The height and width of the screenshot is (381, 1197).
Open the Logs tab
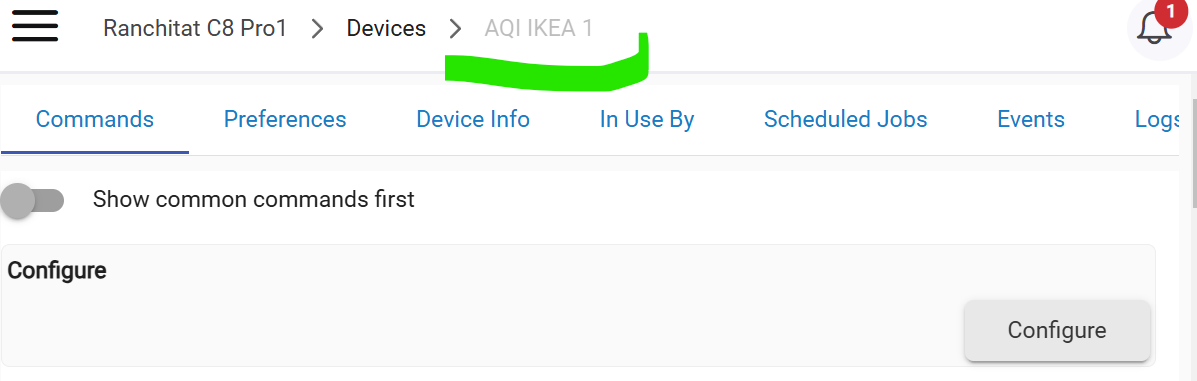coord(1157,119)
